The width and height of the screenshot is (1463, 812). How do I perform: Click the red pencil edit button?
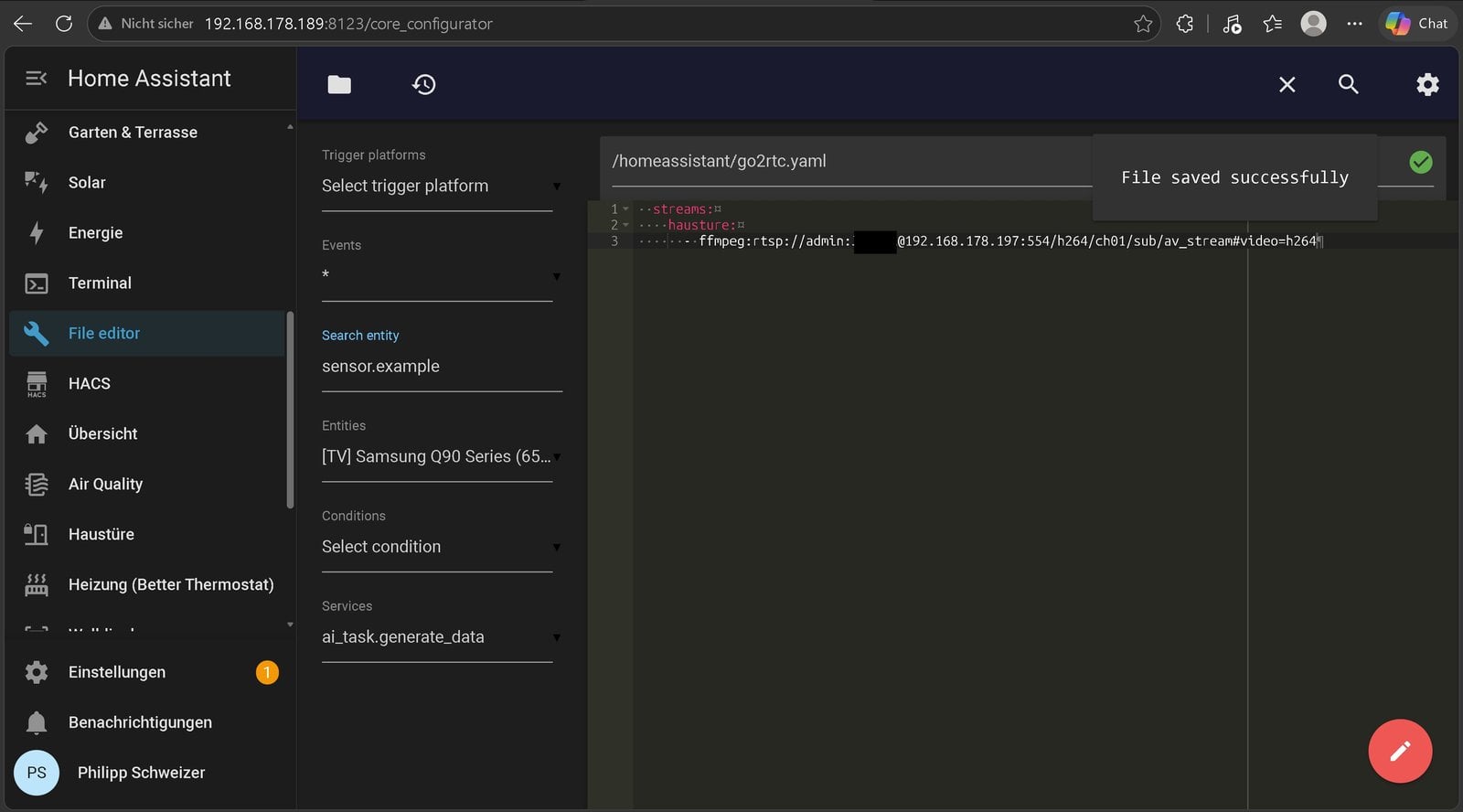[1400, 752]
